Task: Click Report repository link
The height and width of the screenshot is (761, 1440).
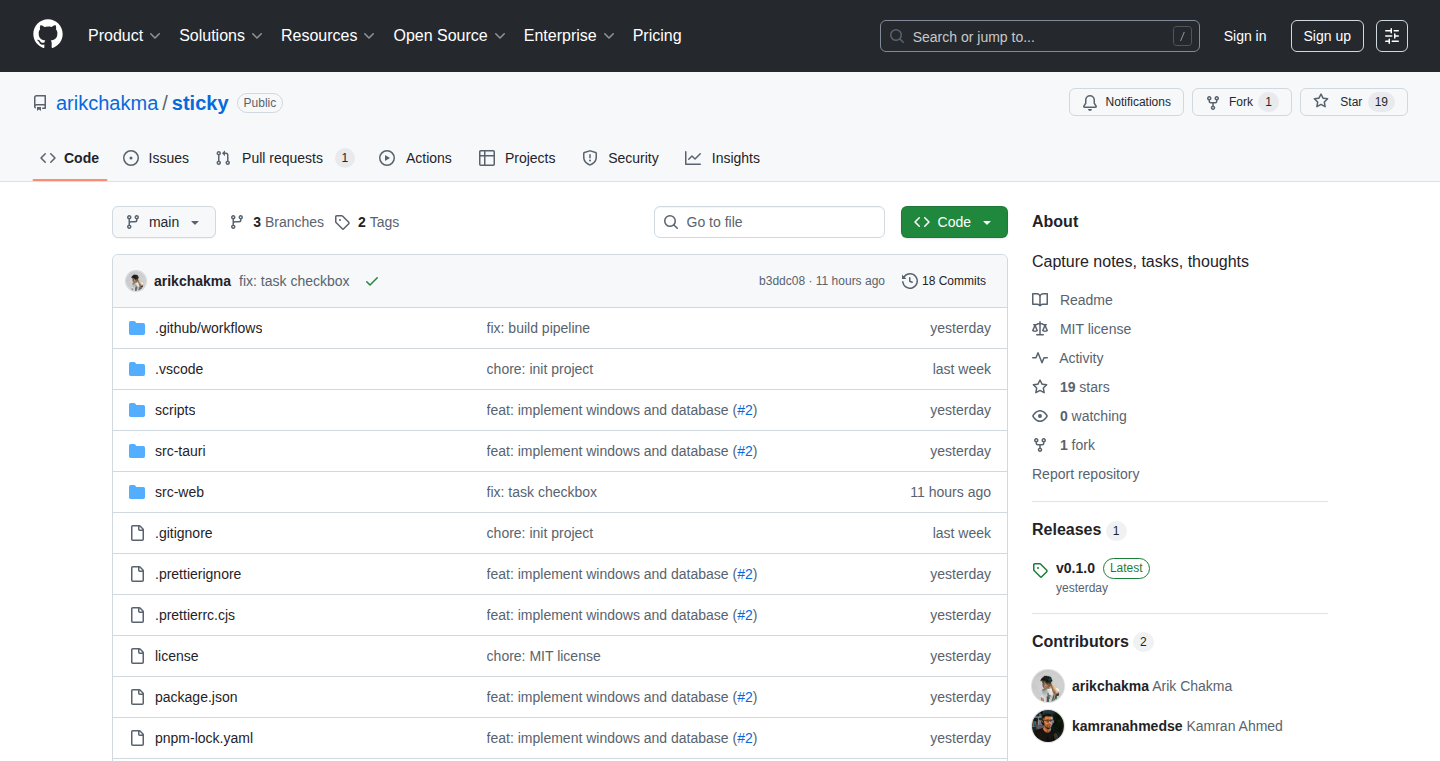Action: pyautogui.click(x=1086, y=474)
